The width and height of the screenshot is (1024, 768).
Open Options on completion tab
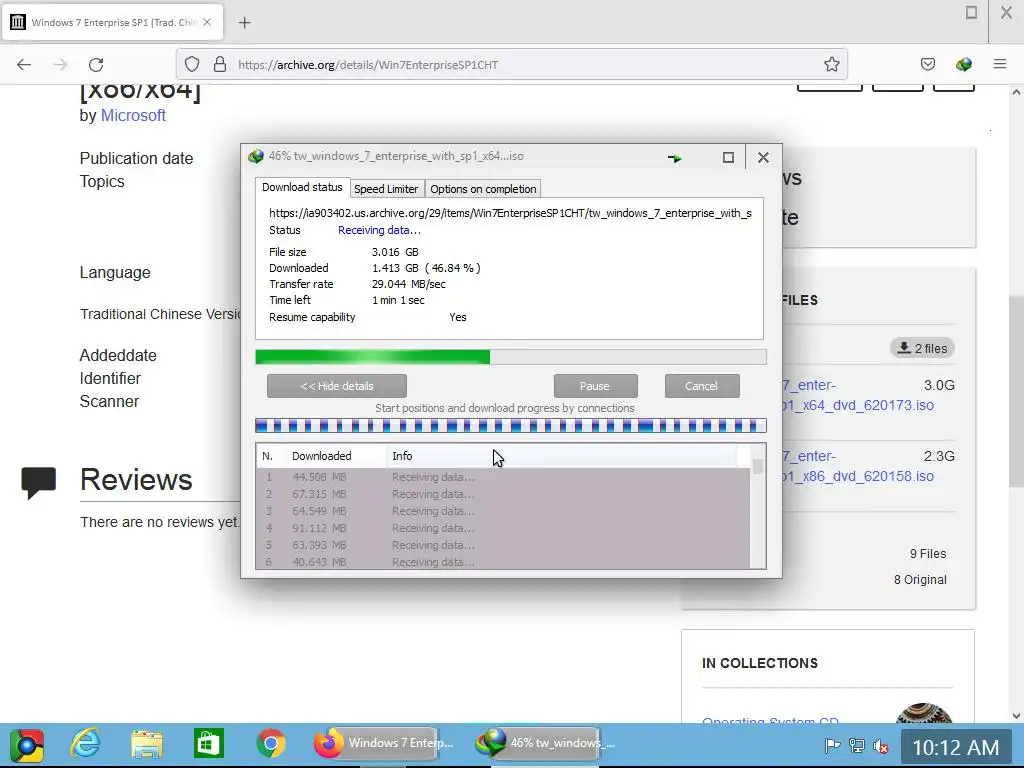click(483, 189)
